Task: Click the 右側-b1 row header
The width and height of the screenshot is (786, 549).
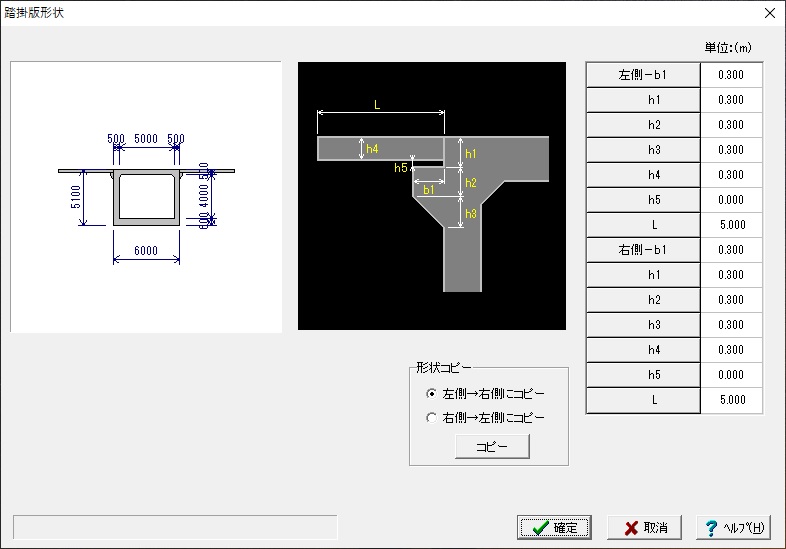Action: [643, 250]
